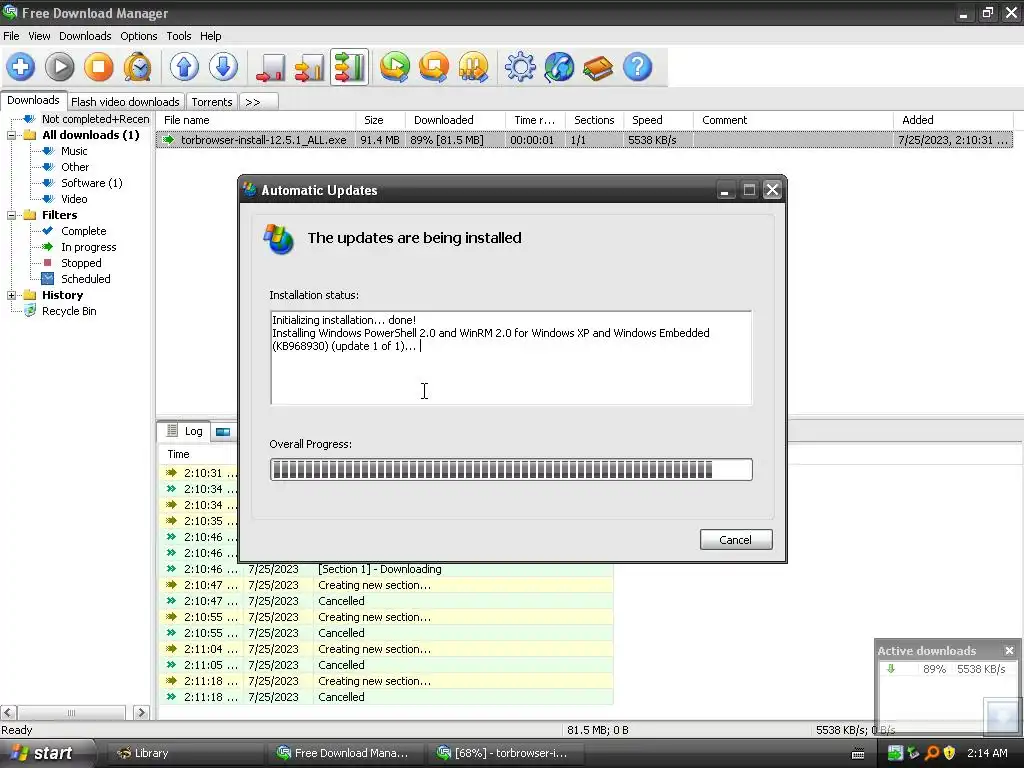Image resolution: width=1024 pixels, height=768 pixels.
Task: Sort by the Speed column header
Action: pos(658,120)
